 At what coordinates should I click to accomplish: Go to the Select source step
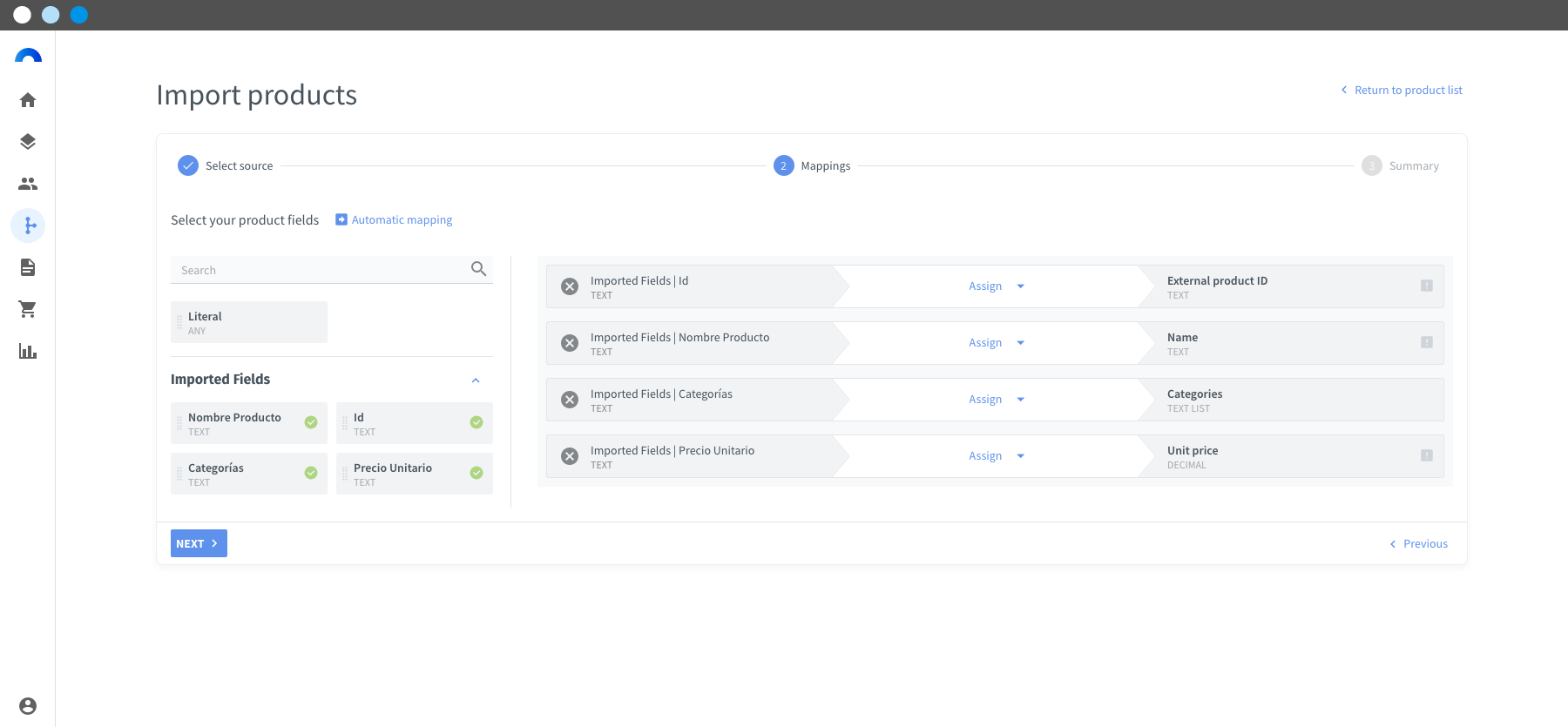226,165
